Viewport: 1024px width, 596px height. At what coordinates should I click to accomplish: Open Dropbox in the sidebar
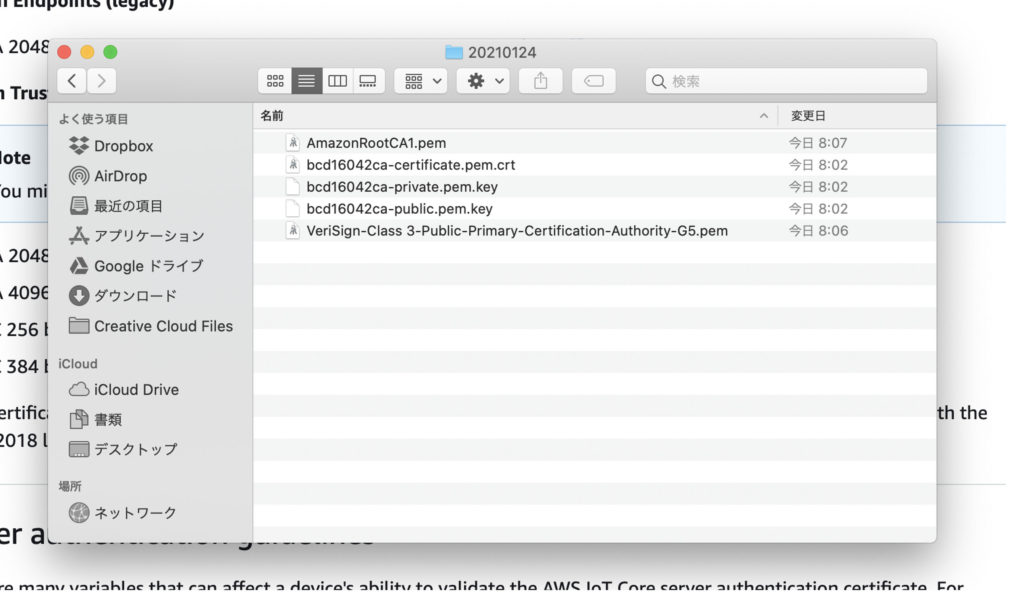(123, 146)
